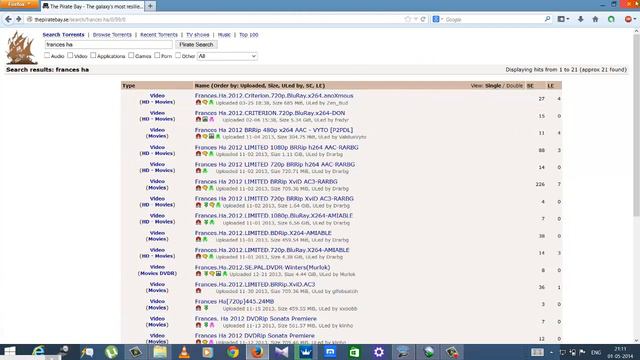
Task: Open TV shows menu link
Action: (x=198, y=35)
